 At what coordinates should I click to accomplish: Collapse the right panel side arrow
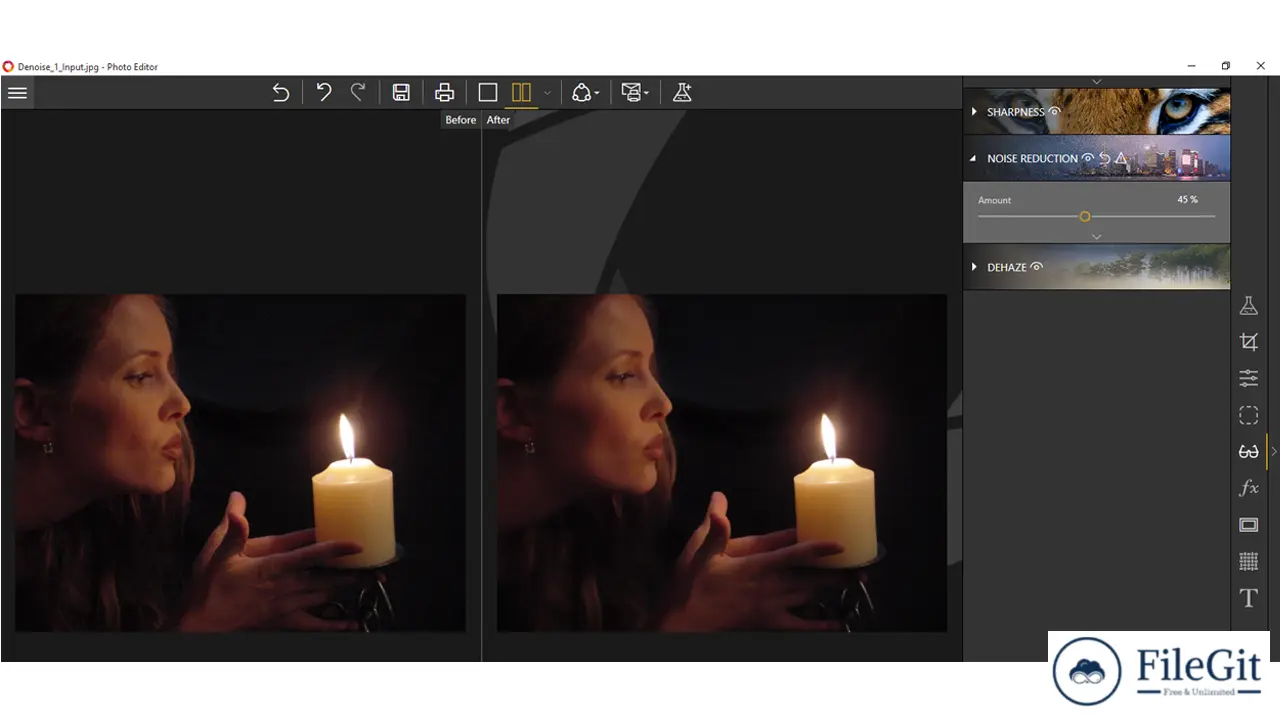point(1274,452)
